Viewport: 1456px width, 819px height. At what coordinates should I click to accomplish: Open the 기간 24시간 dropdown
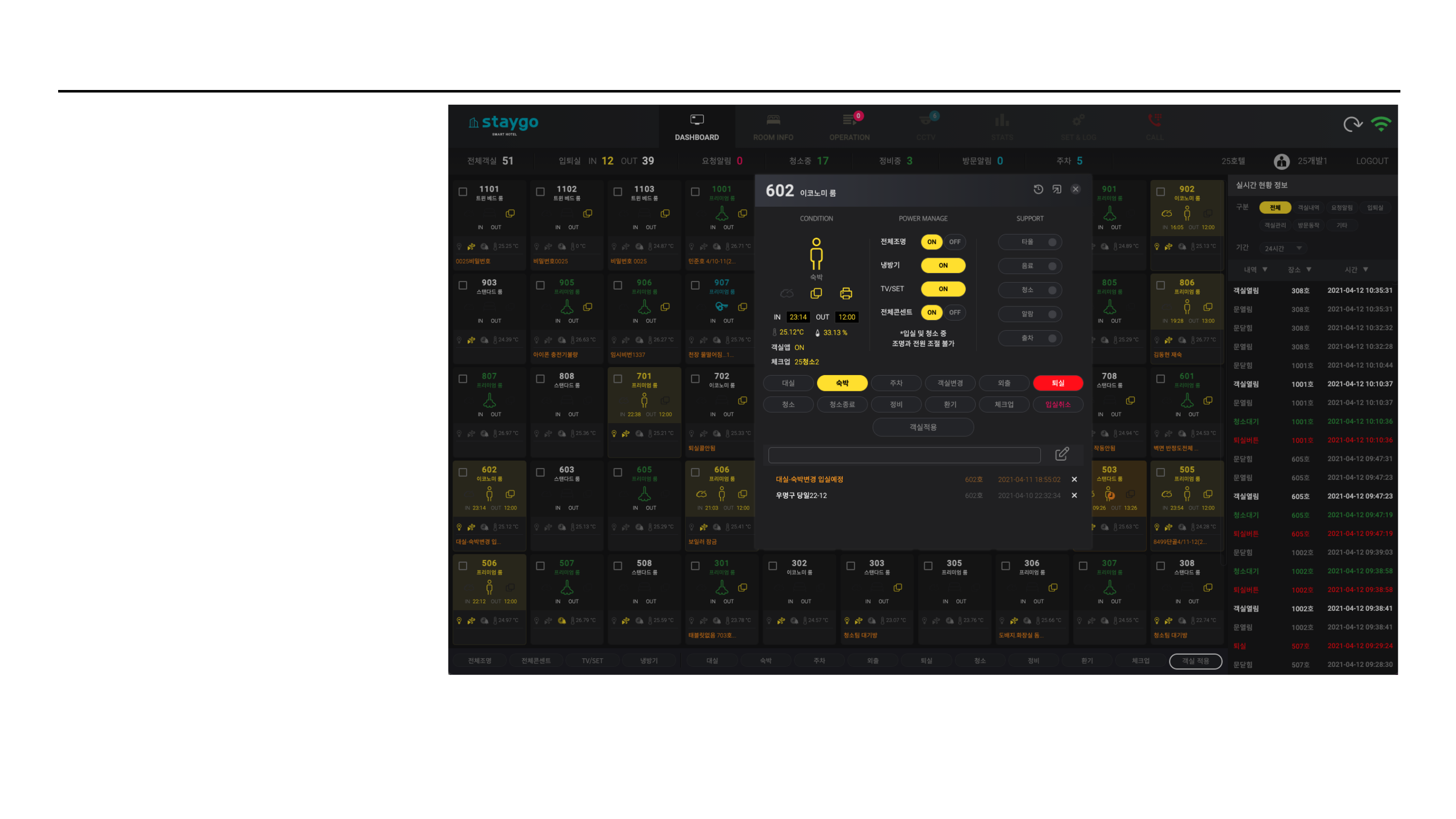(1283, 248)
